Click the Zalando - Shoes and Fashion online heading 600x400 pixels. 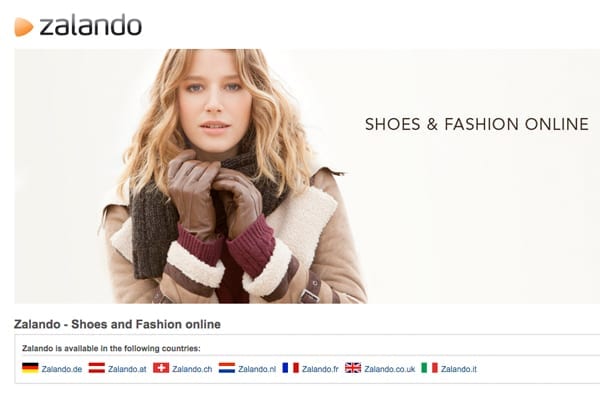point(117,324)
